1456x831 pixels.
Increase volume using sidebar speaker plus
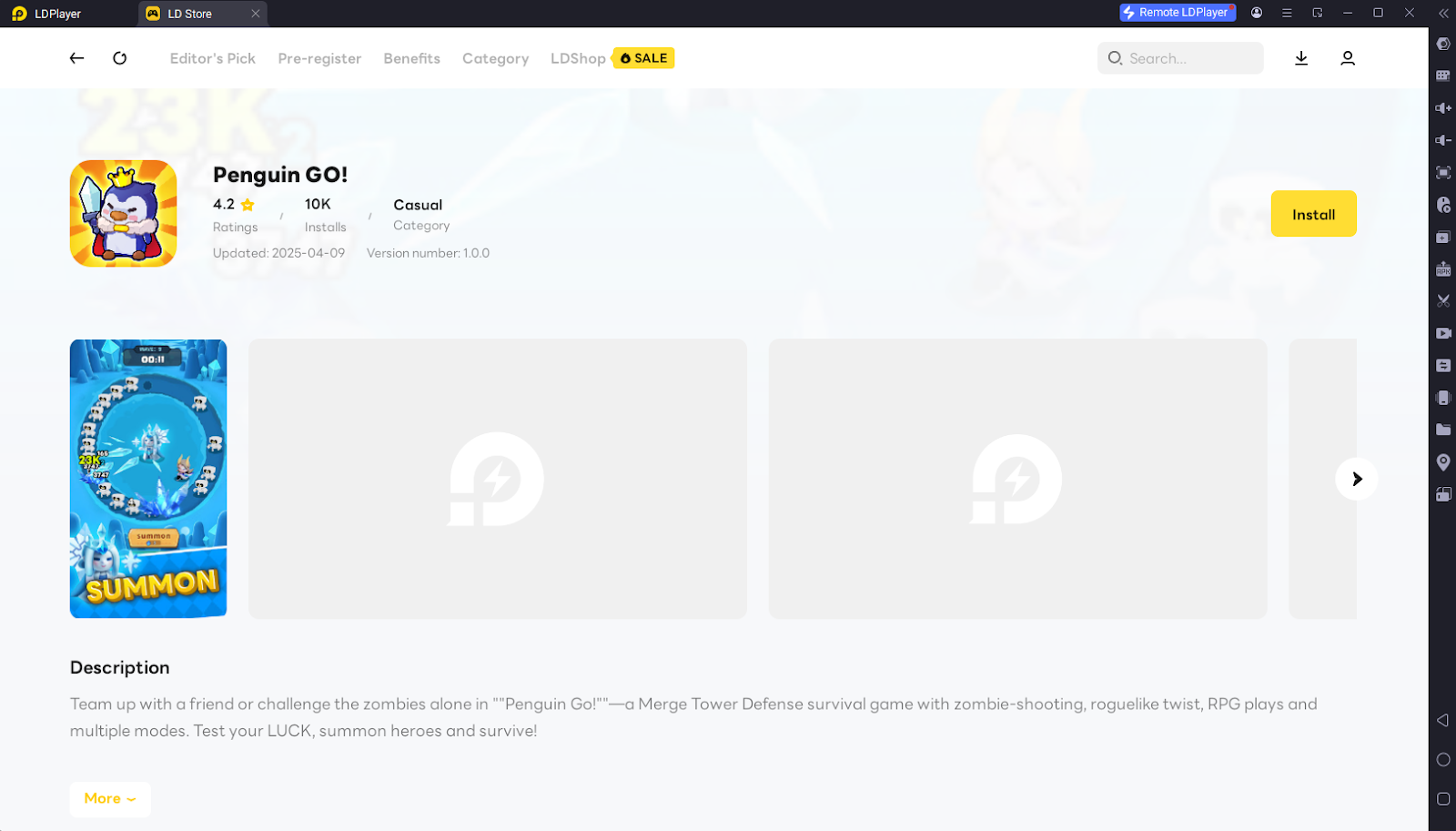[1443, 108]
